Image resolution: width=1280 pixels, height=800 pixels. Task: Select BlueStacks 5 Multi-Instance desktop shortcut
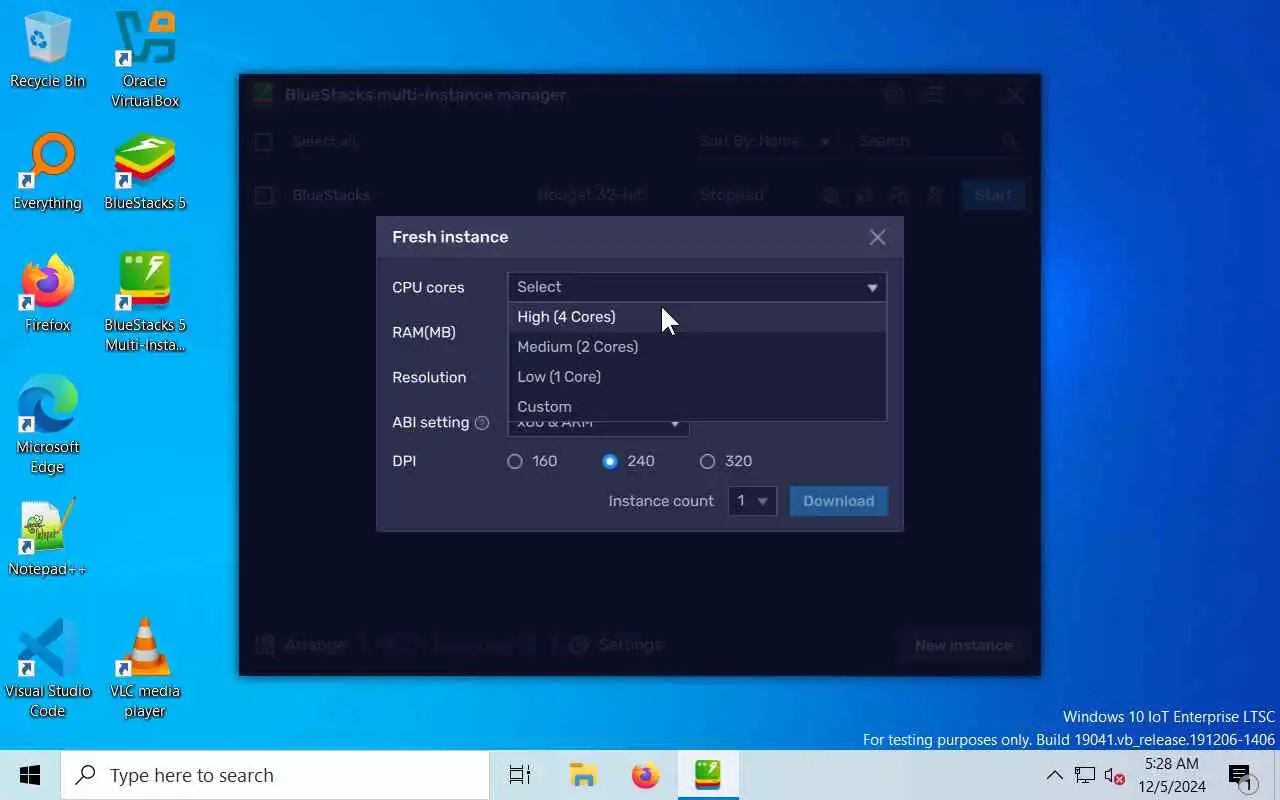click(145, 303)
